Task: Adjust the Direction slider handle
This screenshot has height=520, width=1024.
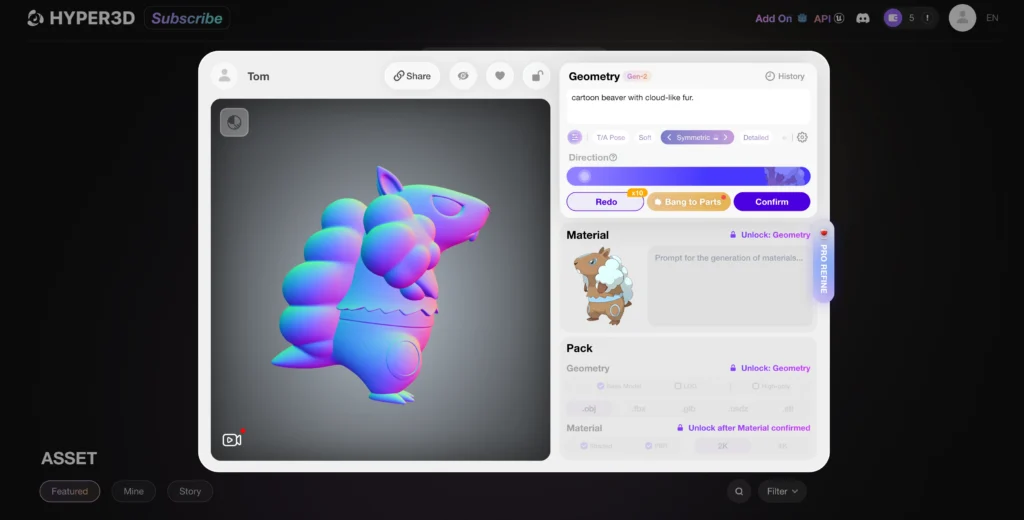Action: pos(585,176)
